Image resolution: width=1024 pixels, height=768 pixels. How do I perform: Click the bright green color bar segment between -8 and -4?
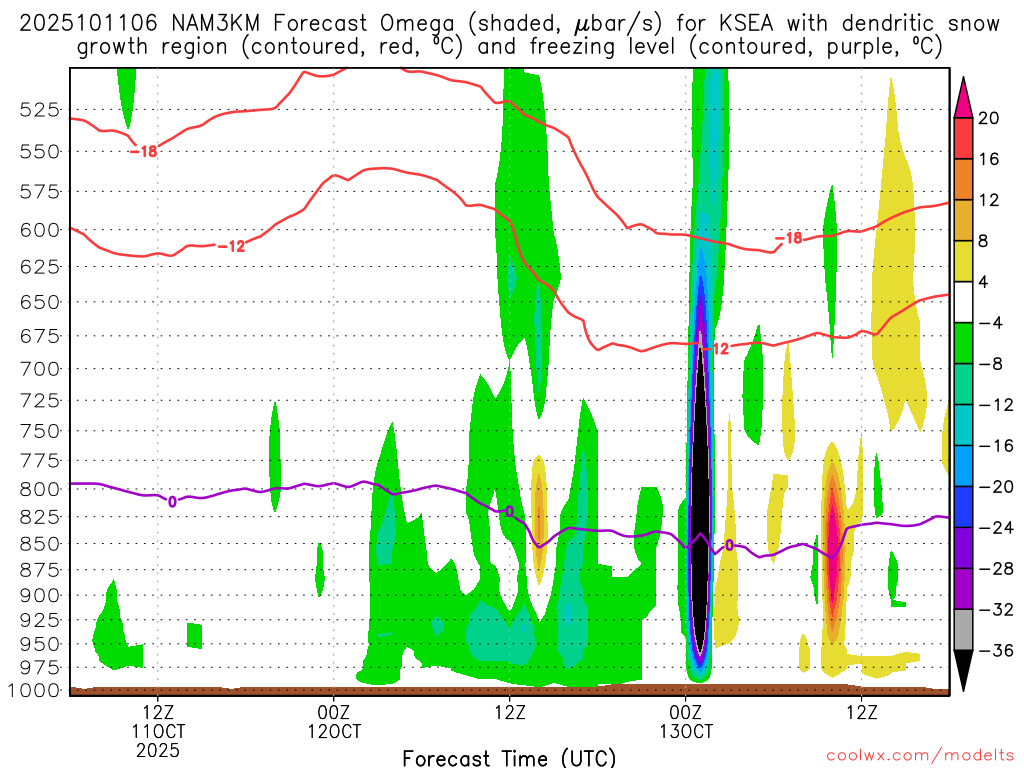coord(963,344)
